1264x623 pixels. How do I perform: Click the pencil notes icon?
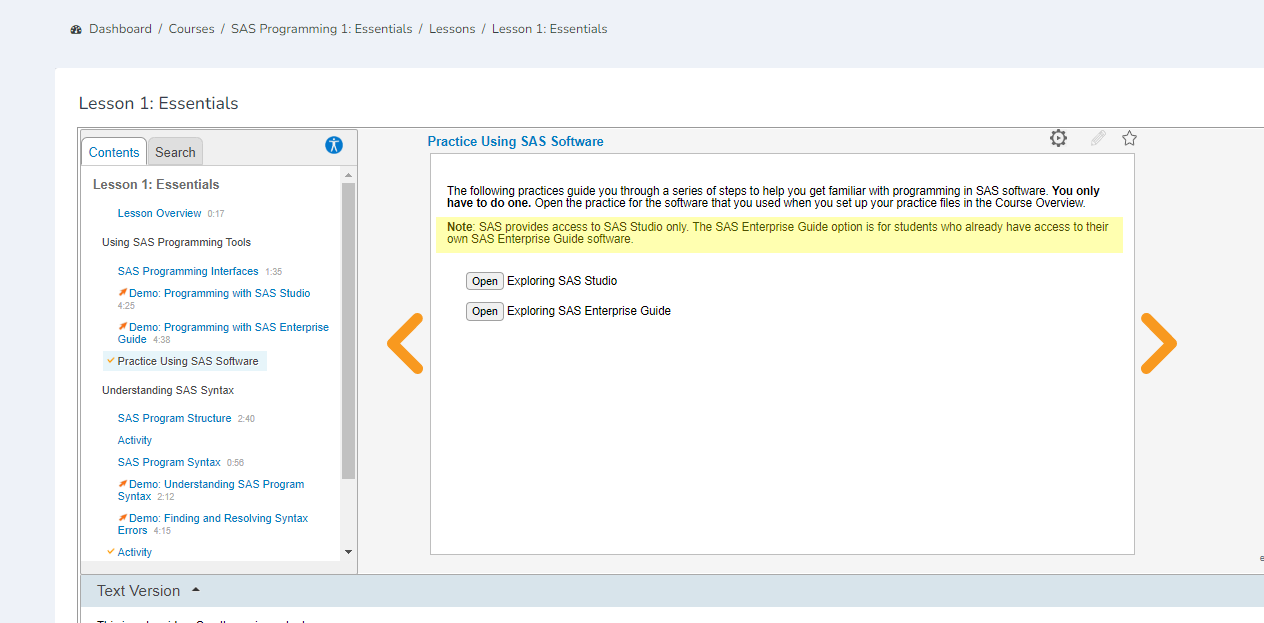pyautogui.click(x=1098, y=138)
